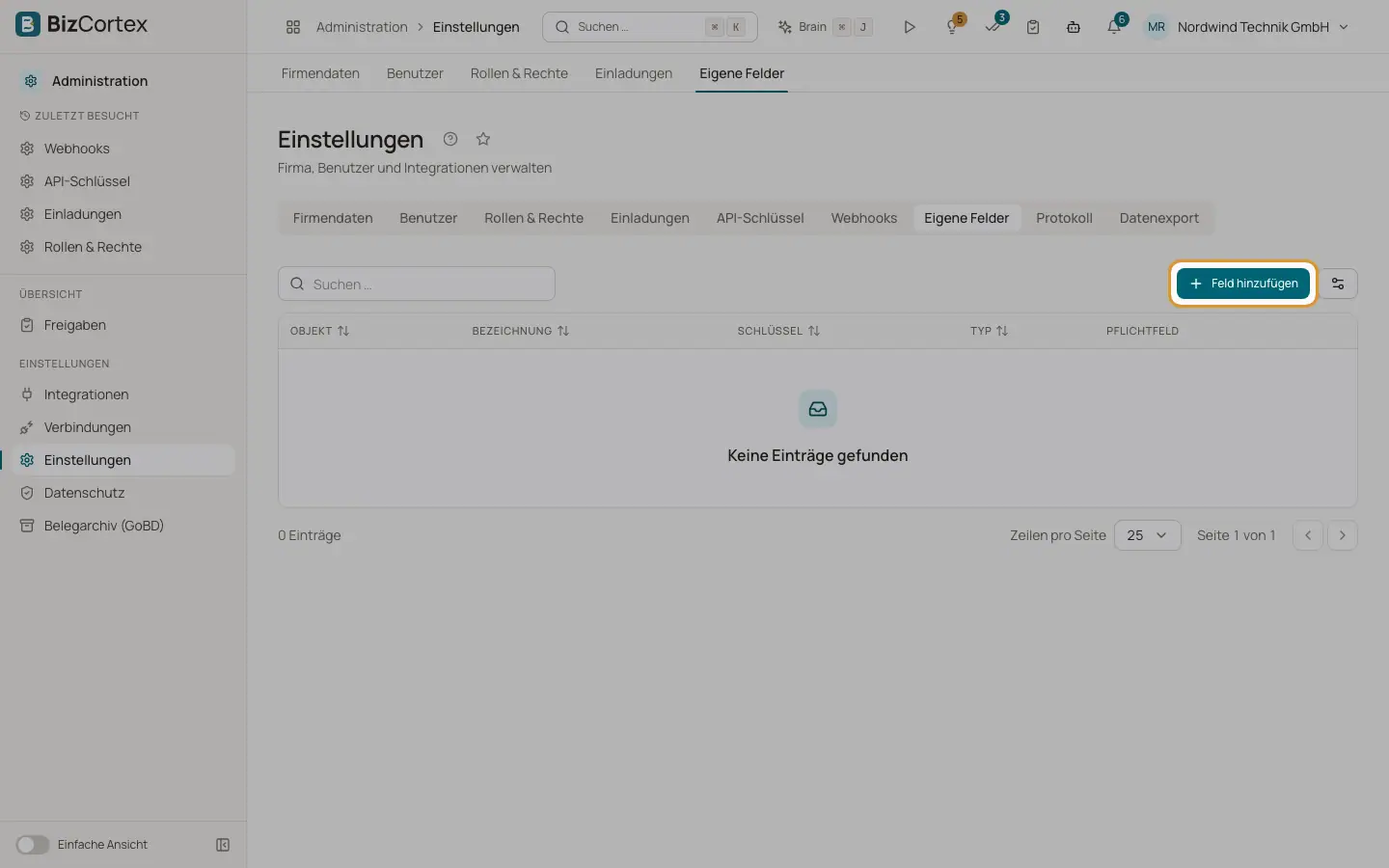1389x868 pixels.
Task: Go to the previous page of results
Action: tap(1308, 535)
